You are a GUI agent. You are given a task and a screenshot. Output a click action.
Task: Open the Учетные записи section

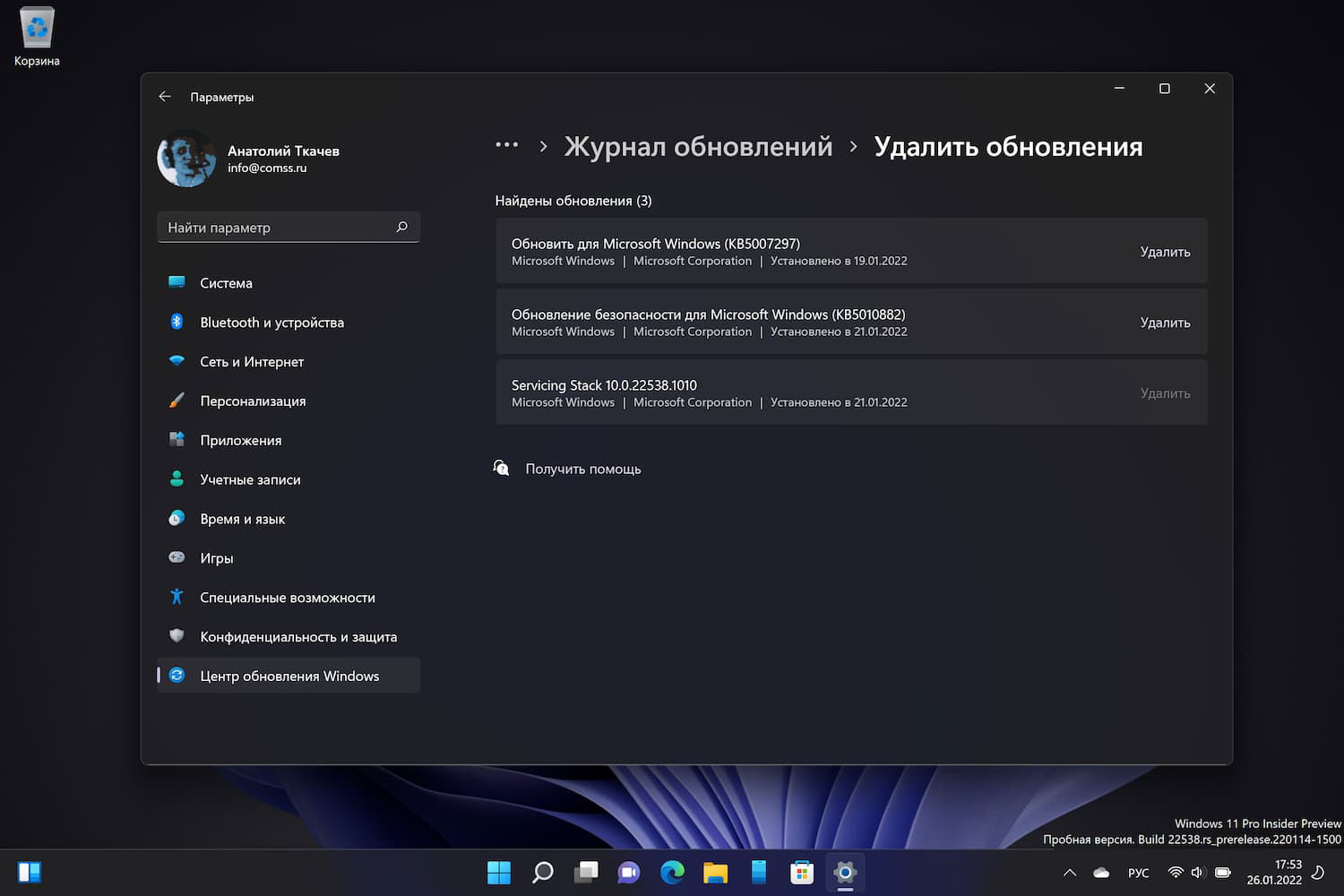[x=289, y=480]
